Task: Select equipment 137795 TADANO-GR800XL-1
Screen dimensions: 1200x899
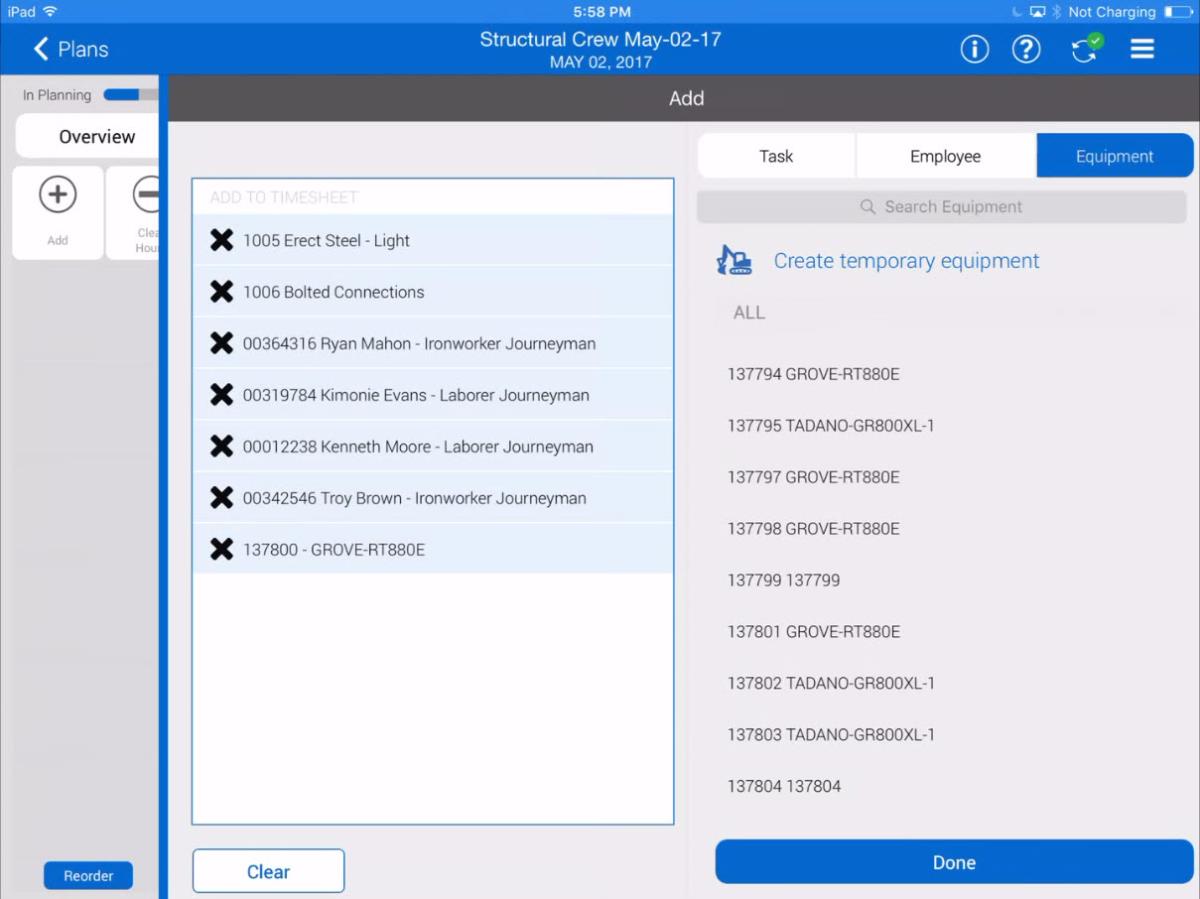Action: pos(830,426)
